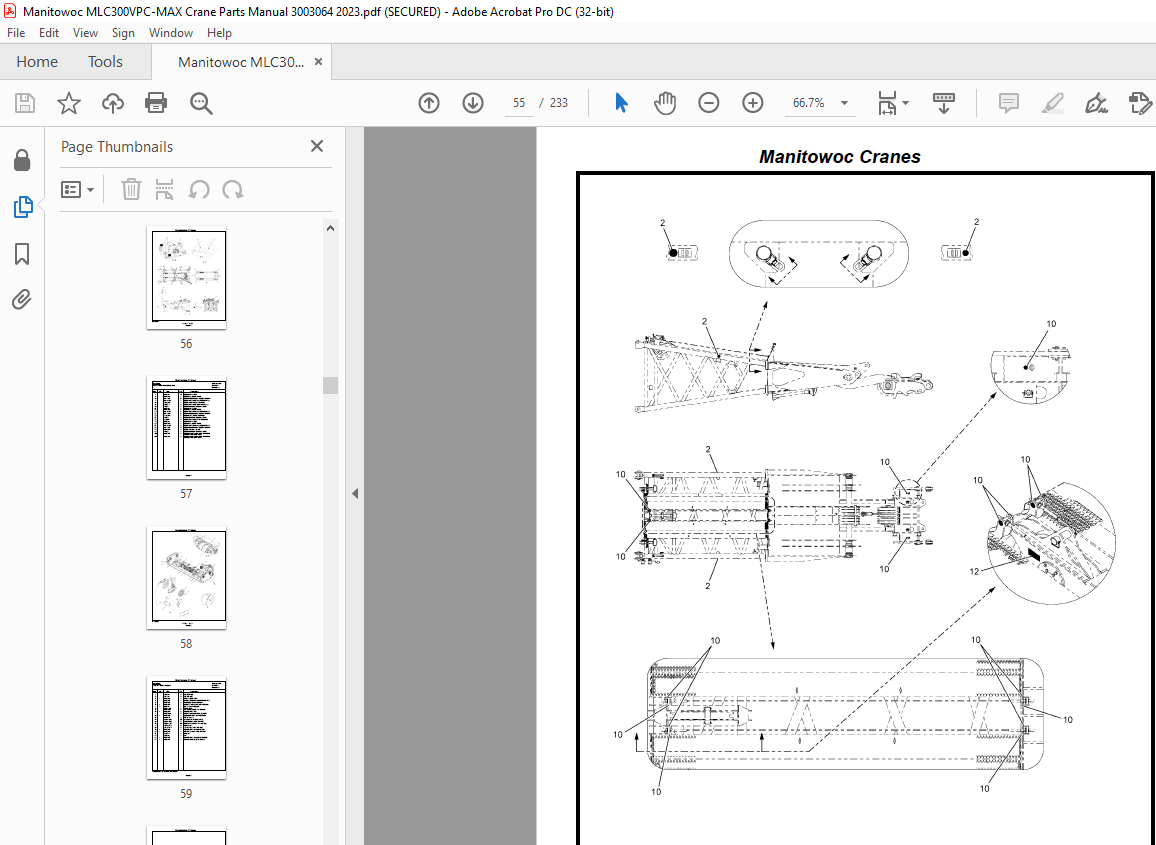Viewport: 1156px width, 845px height.
Task: Open the Window menu
Action: (170, 32)
